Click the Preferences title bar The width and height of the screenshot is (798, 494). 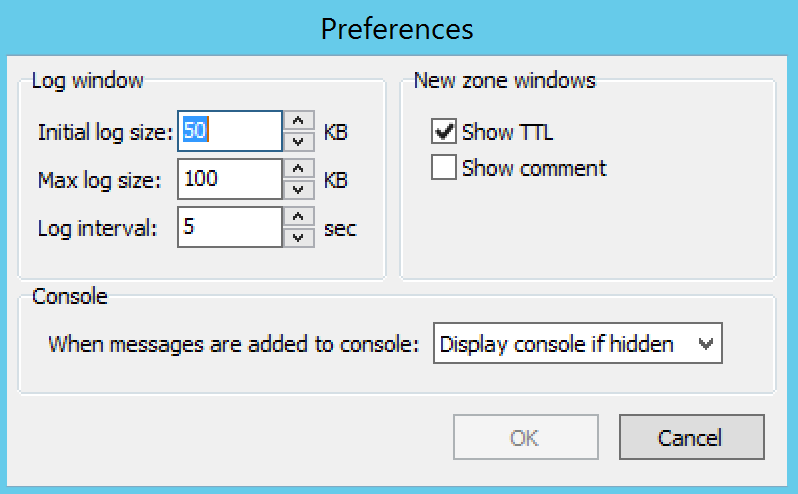point(397,28)
